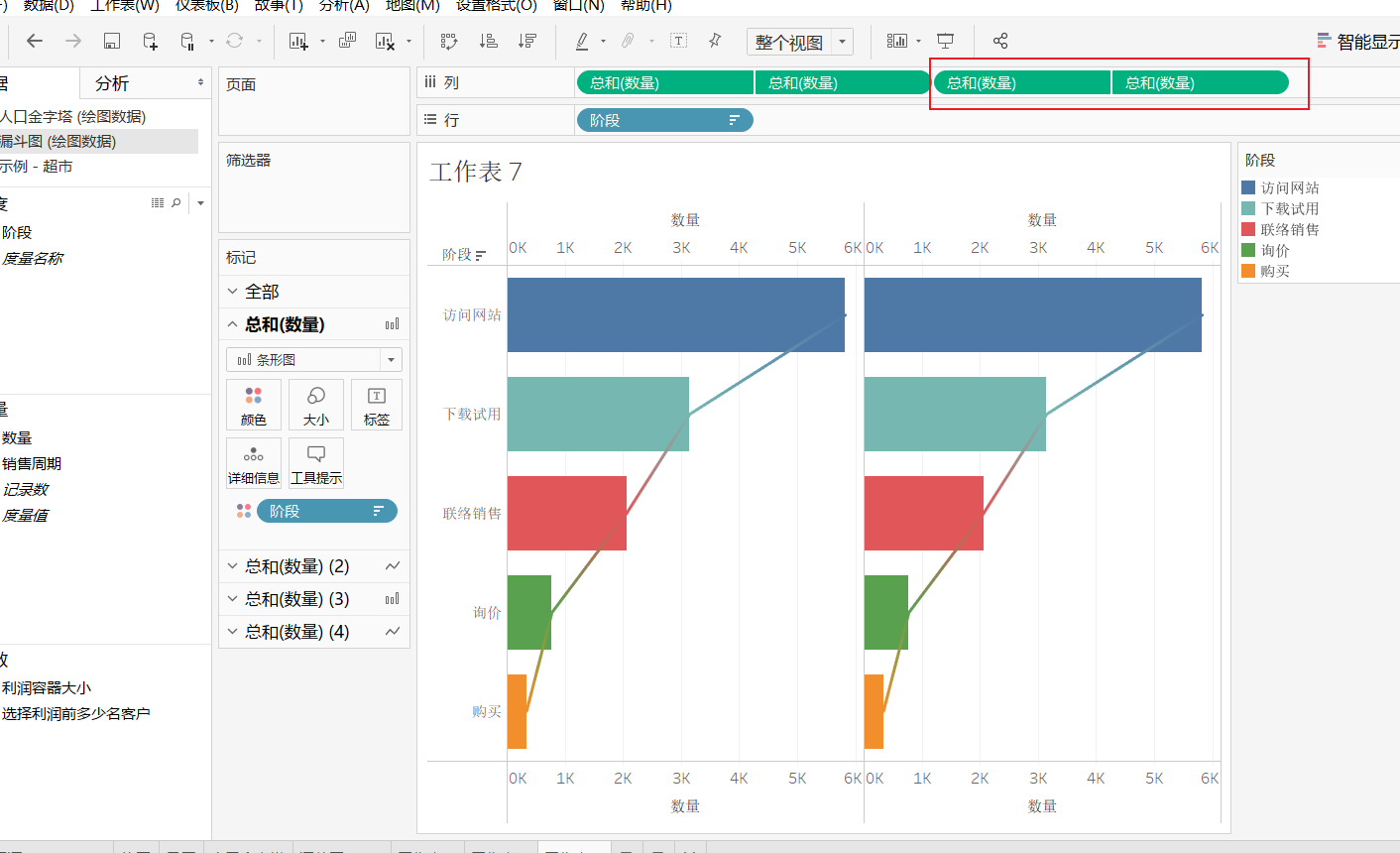Switch to the 分析 tab
Screen dimensions: 1400x853
[x=112, y=83]
